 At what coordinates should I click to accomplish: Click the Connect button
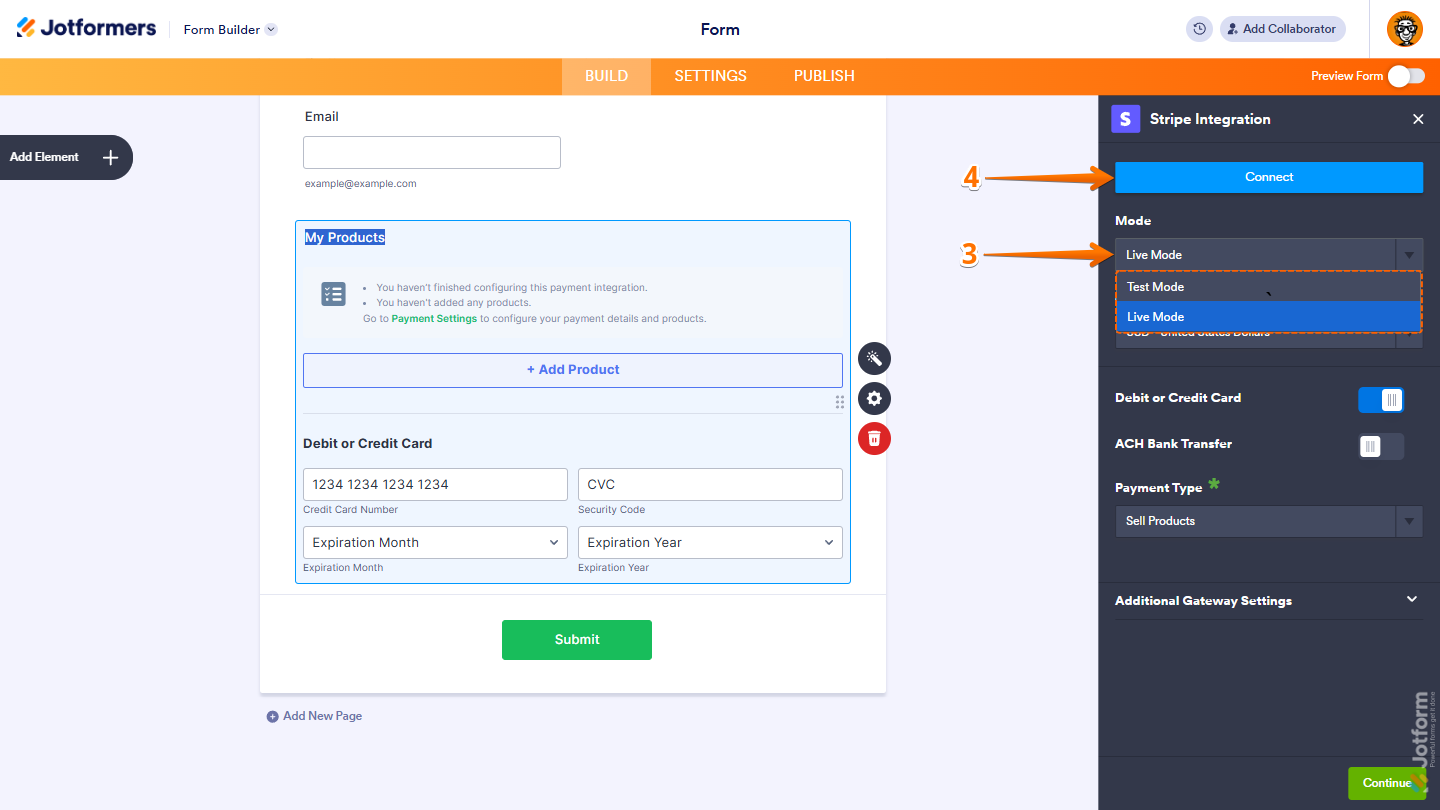[1269, 177]
